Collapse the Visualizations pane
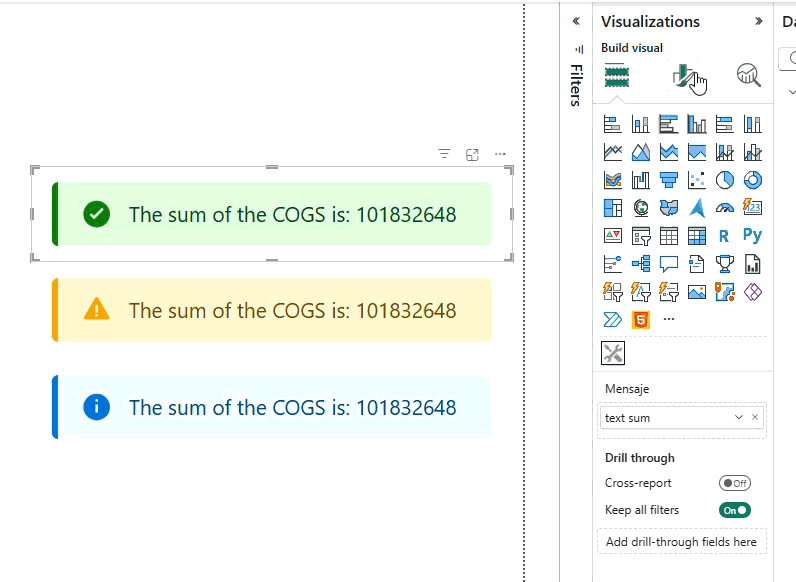The height and width of the screenshot is (582, 796). (x=758, y=21)
